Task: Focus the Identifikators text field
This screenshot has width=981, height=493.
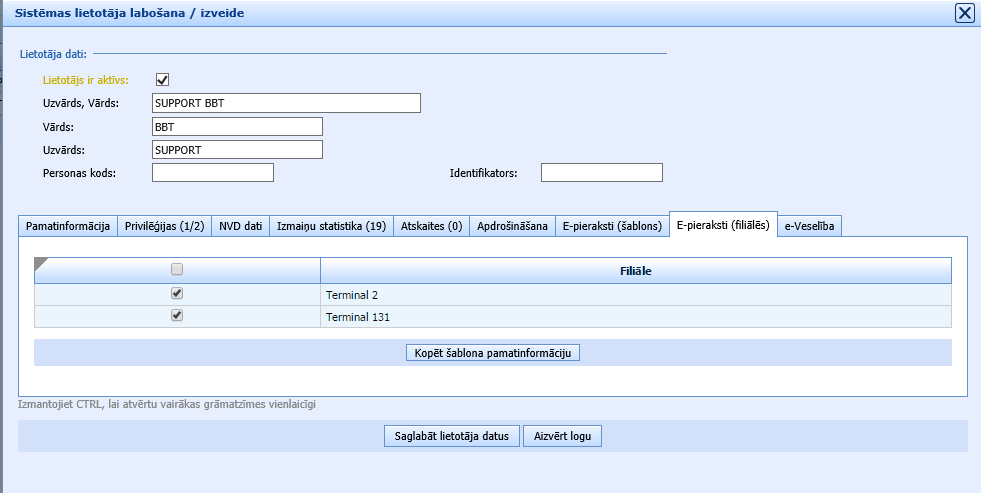Action: coord(601,173)
